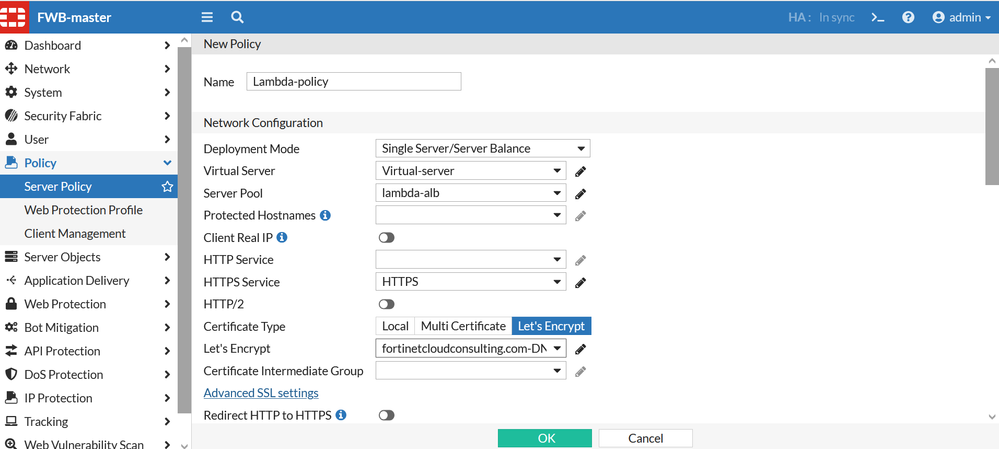Click edit icon beside HTTPS Service
This screenshot has width=999, height=449.
580,282
